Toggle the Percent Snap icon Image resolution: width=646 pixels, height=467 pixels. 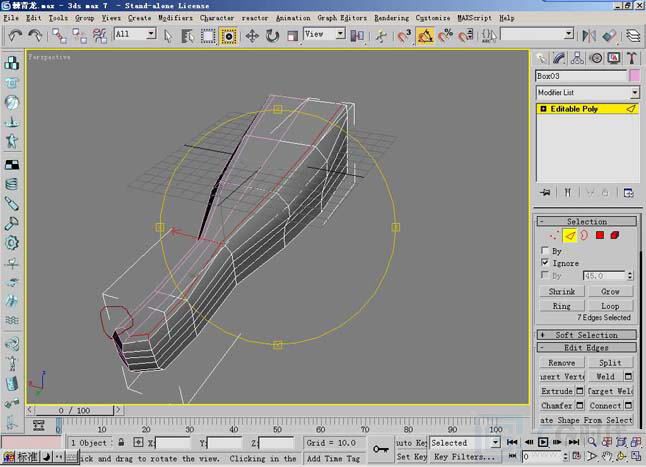click(x=445, y=36)
